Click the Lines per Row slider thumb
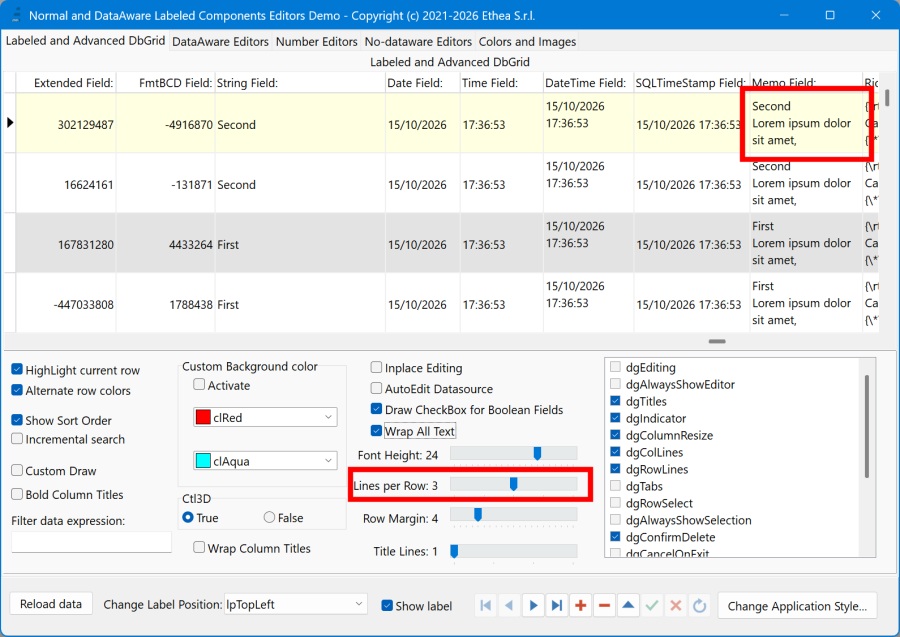Viewport: 900px width, 637px height. 514,485
